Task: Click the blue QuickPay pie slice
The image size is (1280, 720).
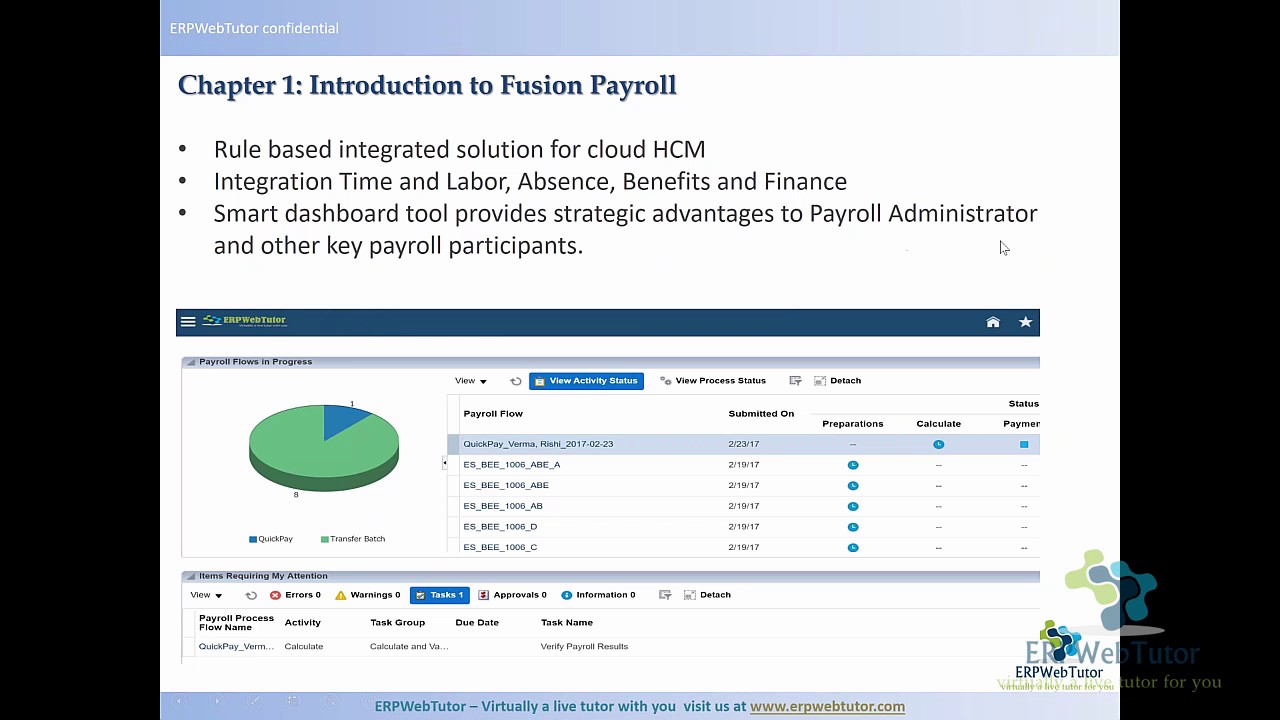Action: click(x=344, y=420)
